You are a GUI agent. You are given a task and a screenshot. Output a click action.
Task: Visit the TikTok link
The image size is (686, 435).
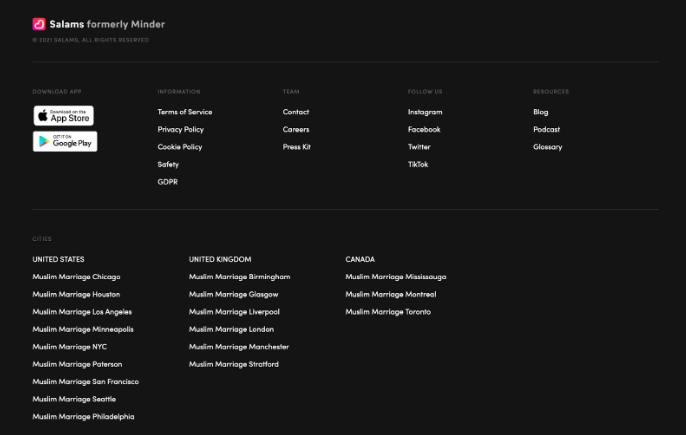click(x=418, y=165)
